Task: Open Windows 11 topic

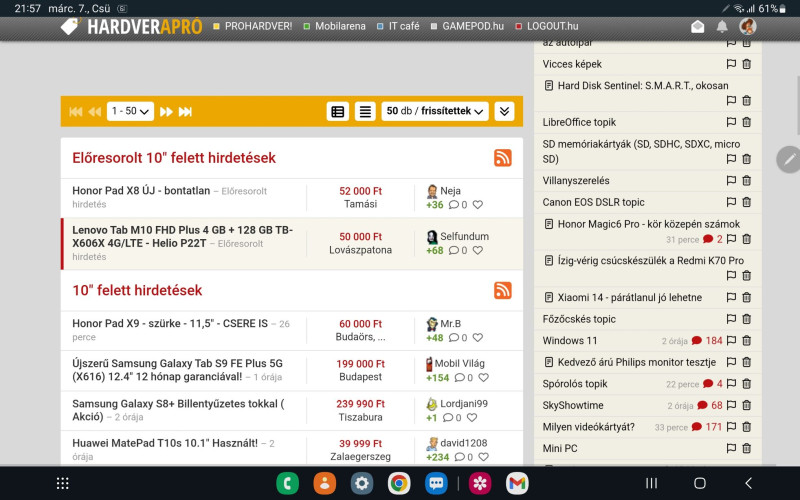Action: 570,341
